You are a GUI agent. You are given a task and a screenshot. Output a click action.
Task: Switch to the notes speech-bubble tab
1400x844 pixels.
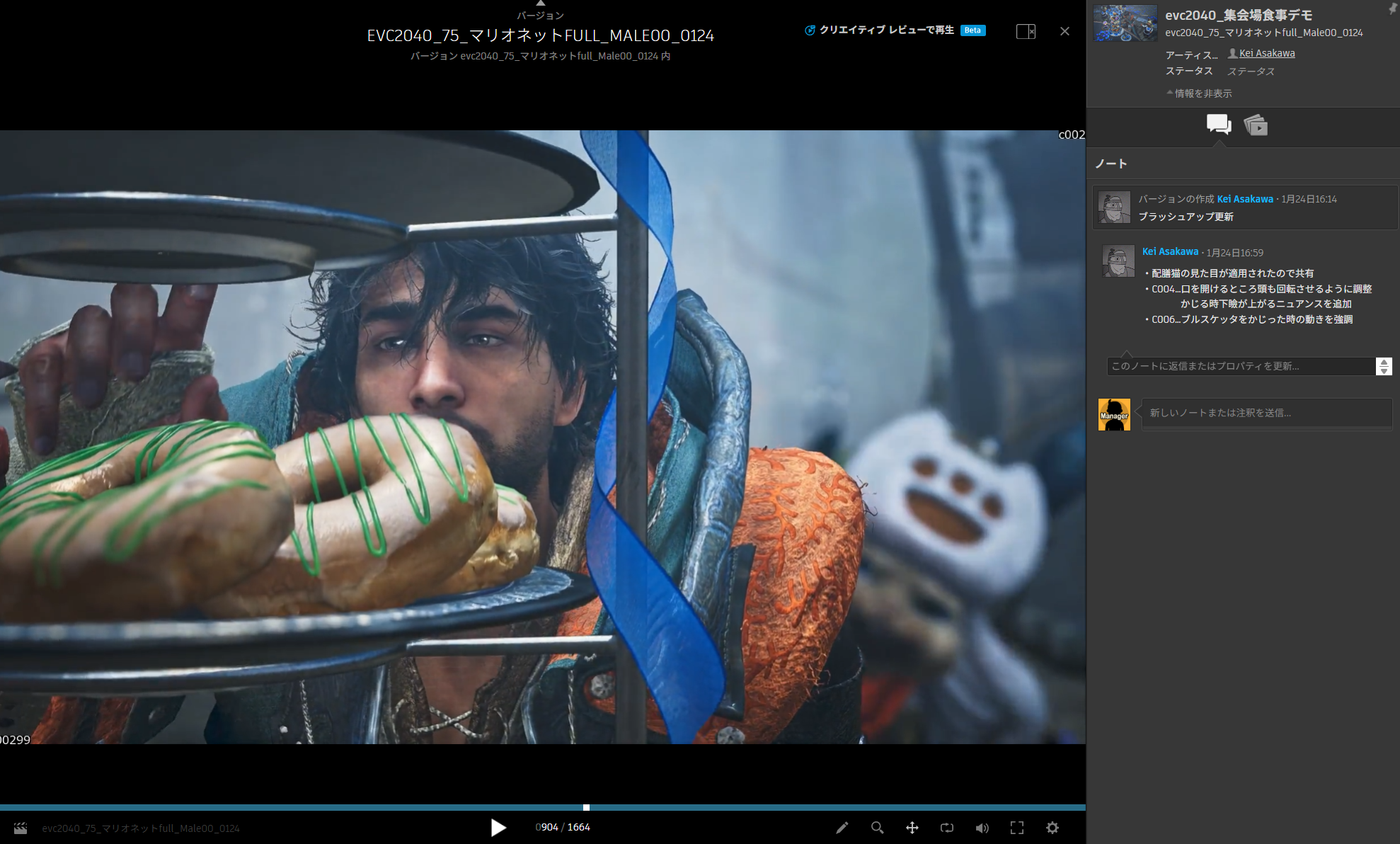(1218, 125)
